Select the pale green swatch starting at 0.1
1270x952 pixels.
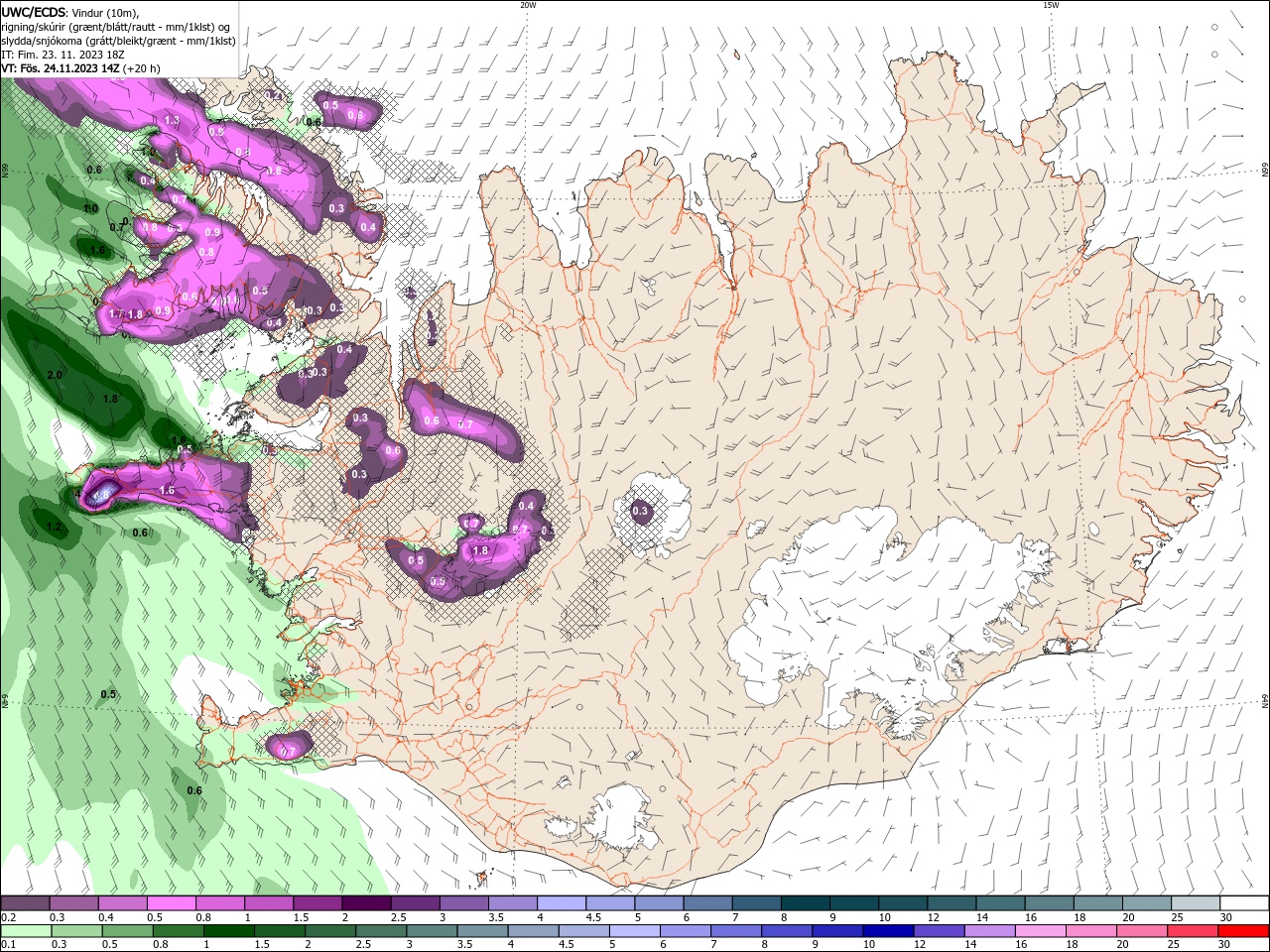[25, 931]
